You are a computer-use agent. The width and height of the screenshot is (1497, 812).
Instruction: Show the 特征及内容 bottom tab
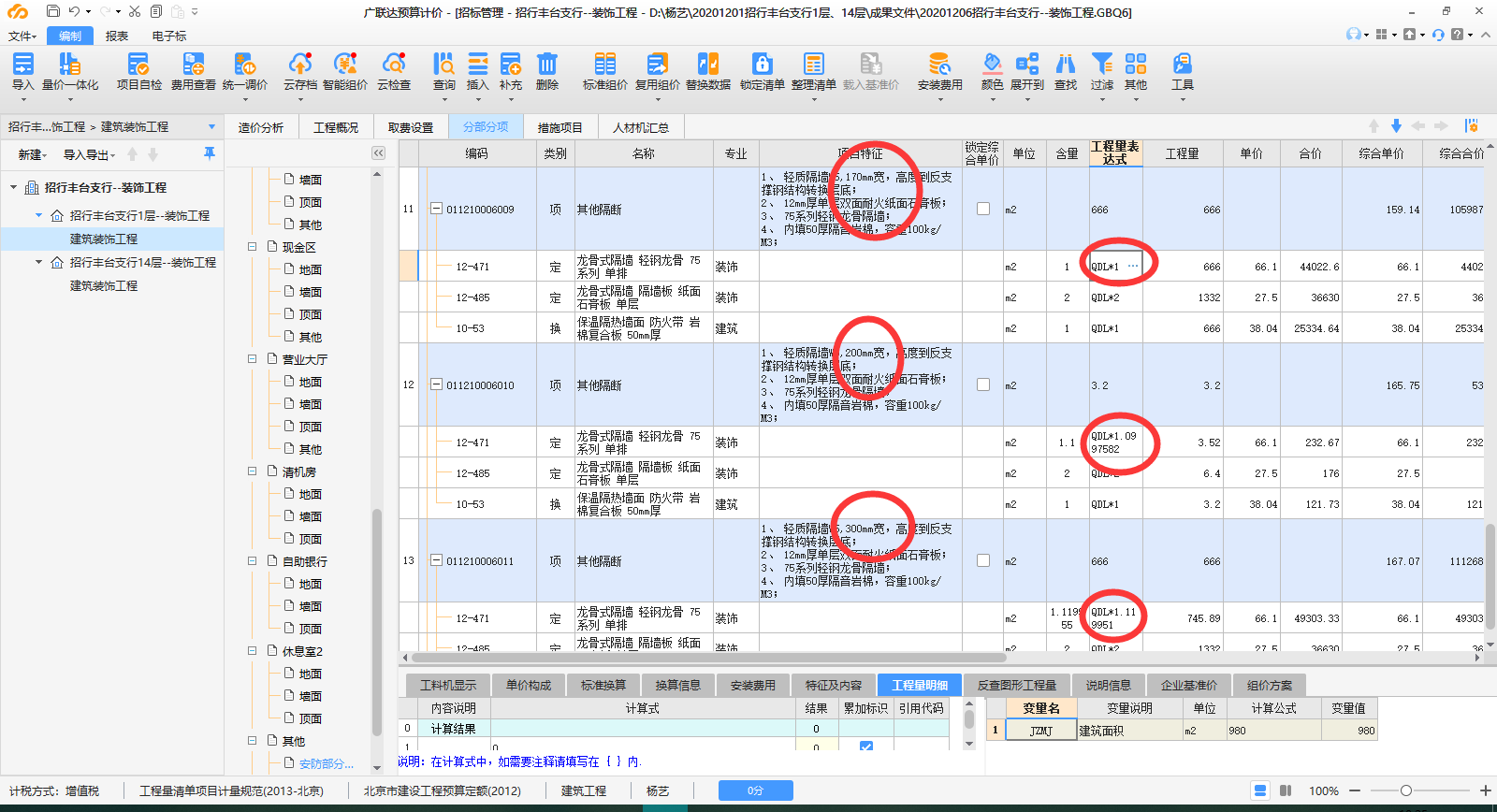point(834,685)
